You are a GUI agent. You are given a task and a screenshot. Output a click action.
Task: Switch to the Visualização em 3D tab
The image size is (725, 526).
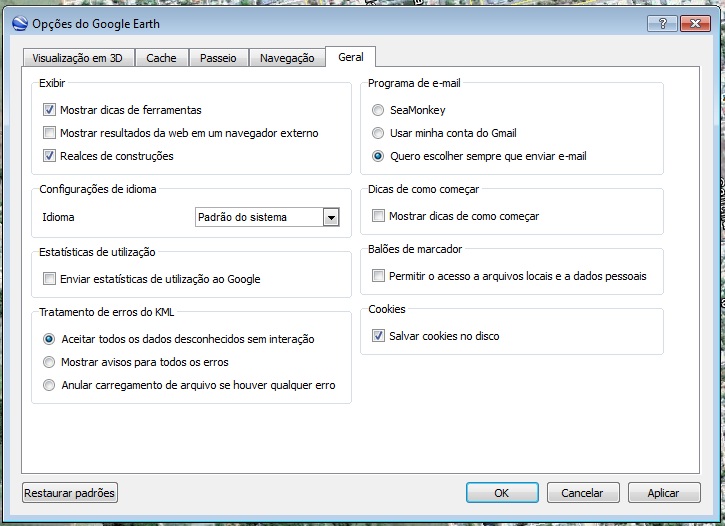78,58
